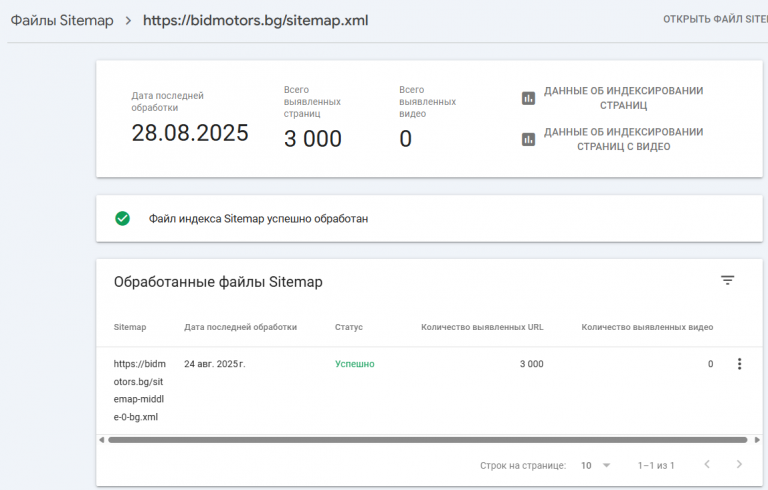The height and width of the screenshot is (490, 768).
Task: Click Количество выявленных URL column header
Action: (482, 327)
